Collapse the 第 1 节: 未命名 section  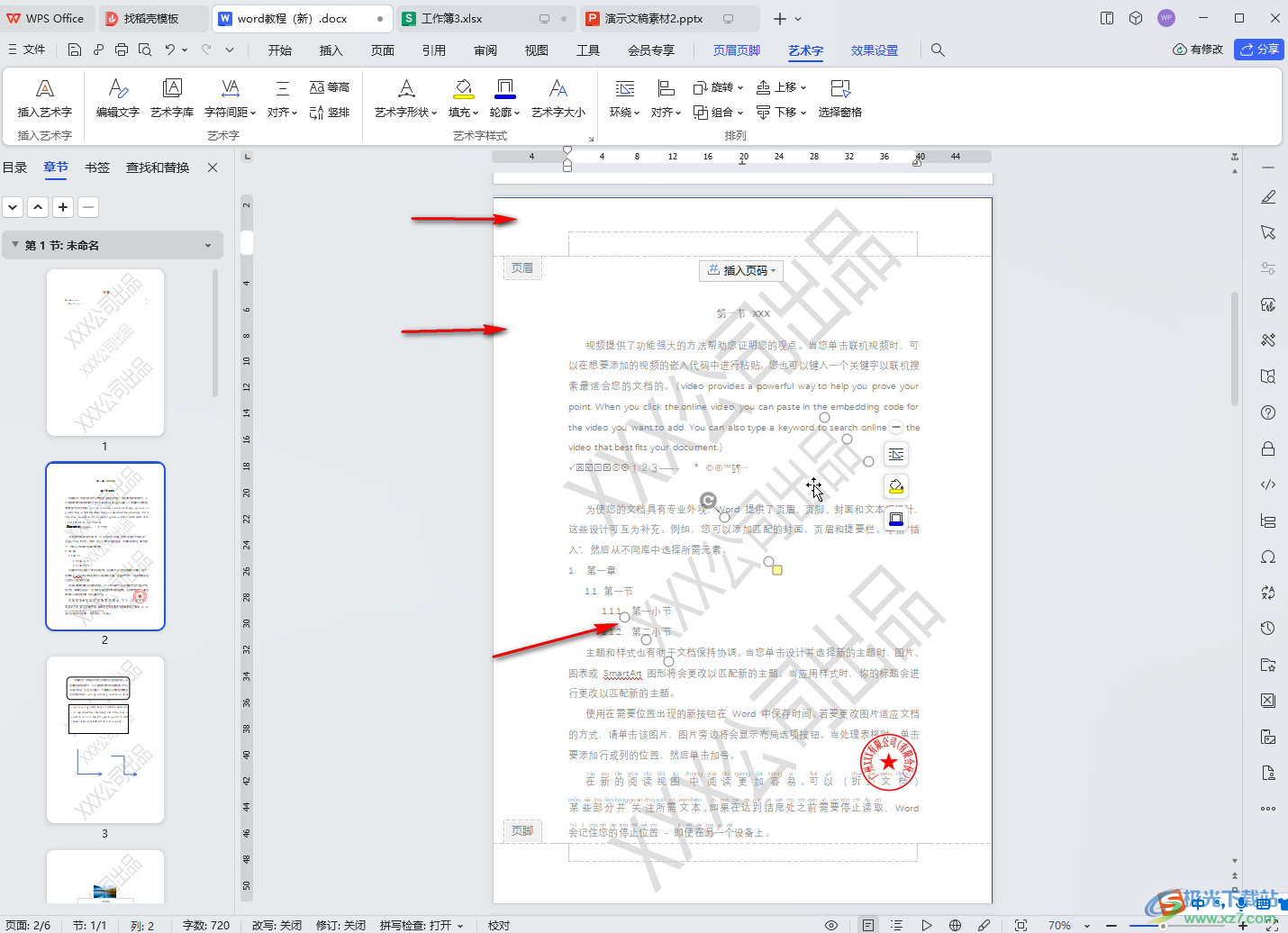(x=15, y=245)
